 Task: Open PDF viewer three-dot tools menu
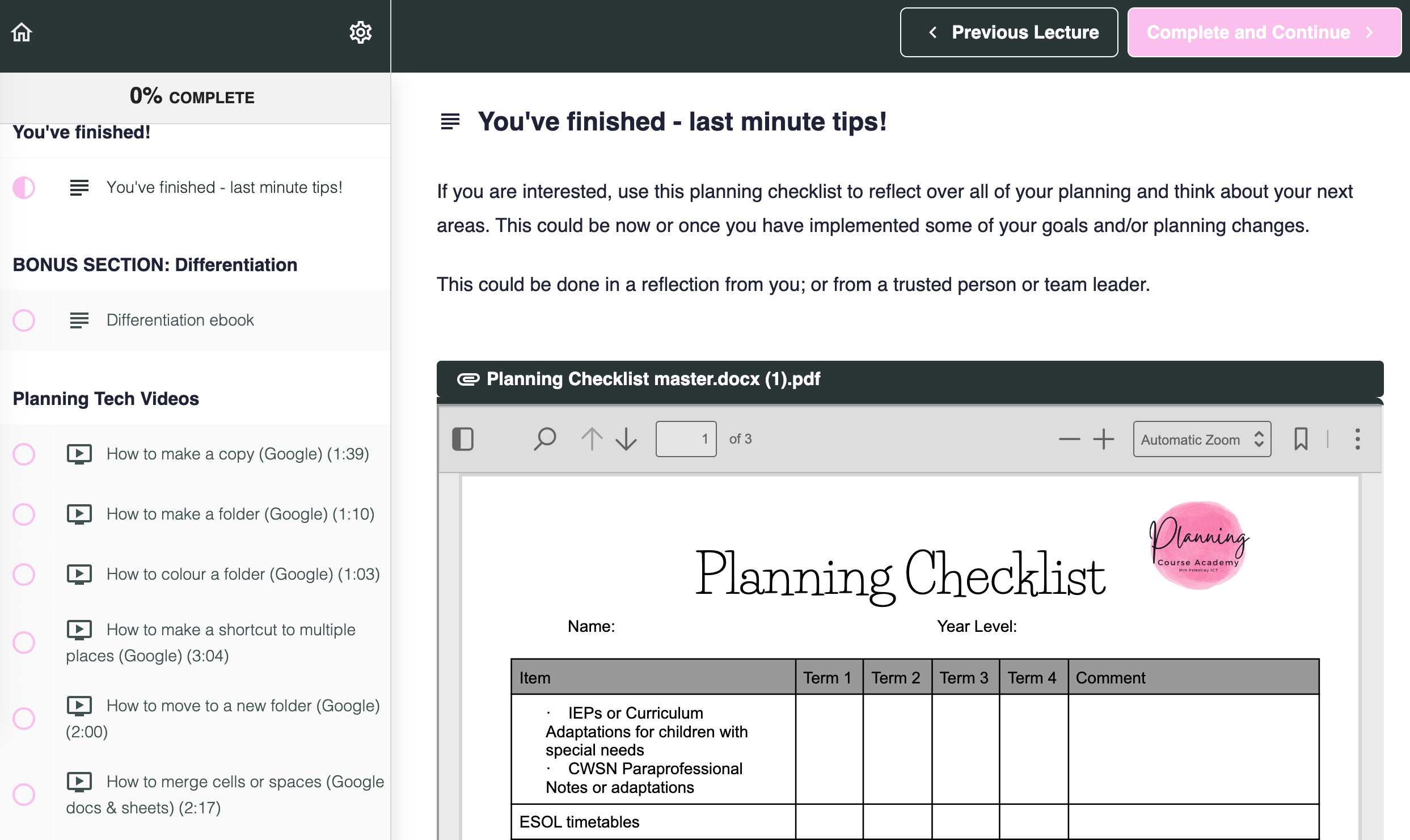coord(1357,439)
